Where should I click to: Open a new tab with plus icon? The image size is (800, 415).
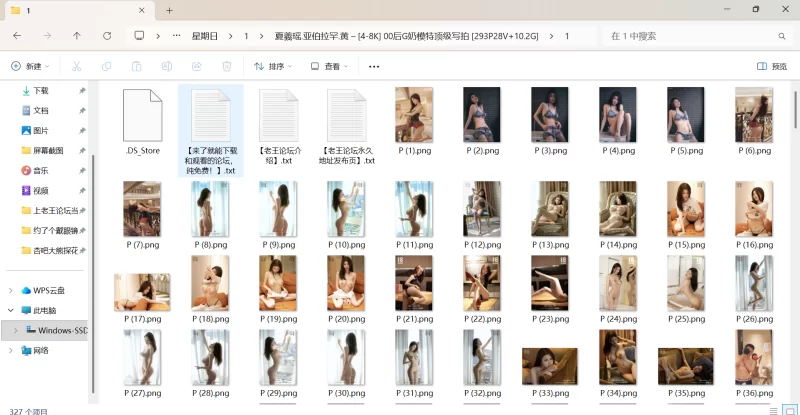[x=169, y=10]
